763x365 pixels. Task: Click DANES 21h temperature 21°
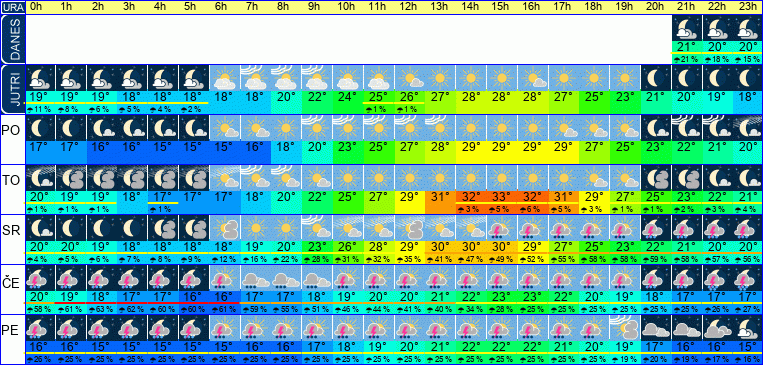pyautogui.click(x=687, y=47)
